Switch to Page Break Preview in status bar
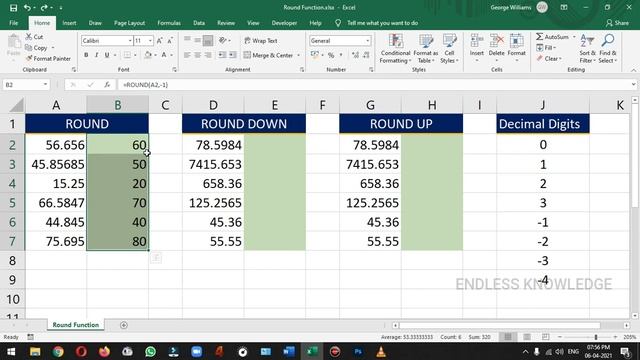The width and height of the screenshot is (640, 360). click(546, 337)
